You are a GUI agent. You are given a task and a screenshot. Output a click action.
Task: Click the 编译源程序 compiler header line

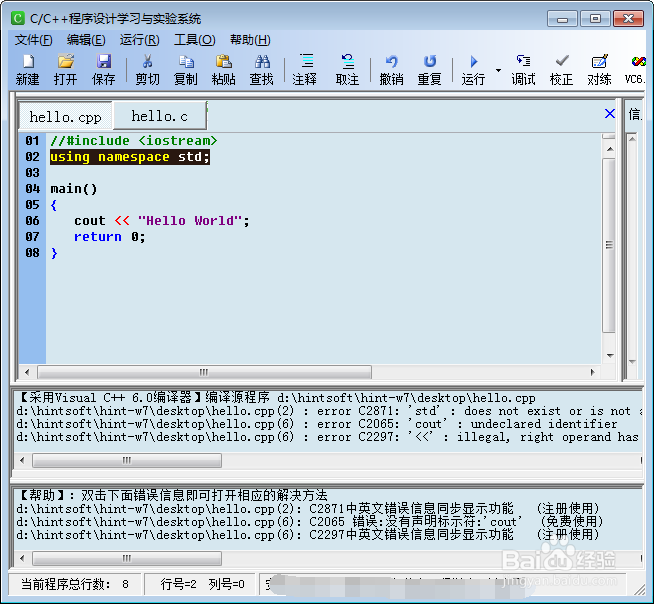click(x=277, y=398)
